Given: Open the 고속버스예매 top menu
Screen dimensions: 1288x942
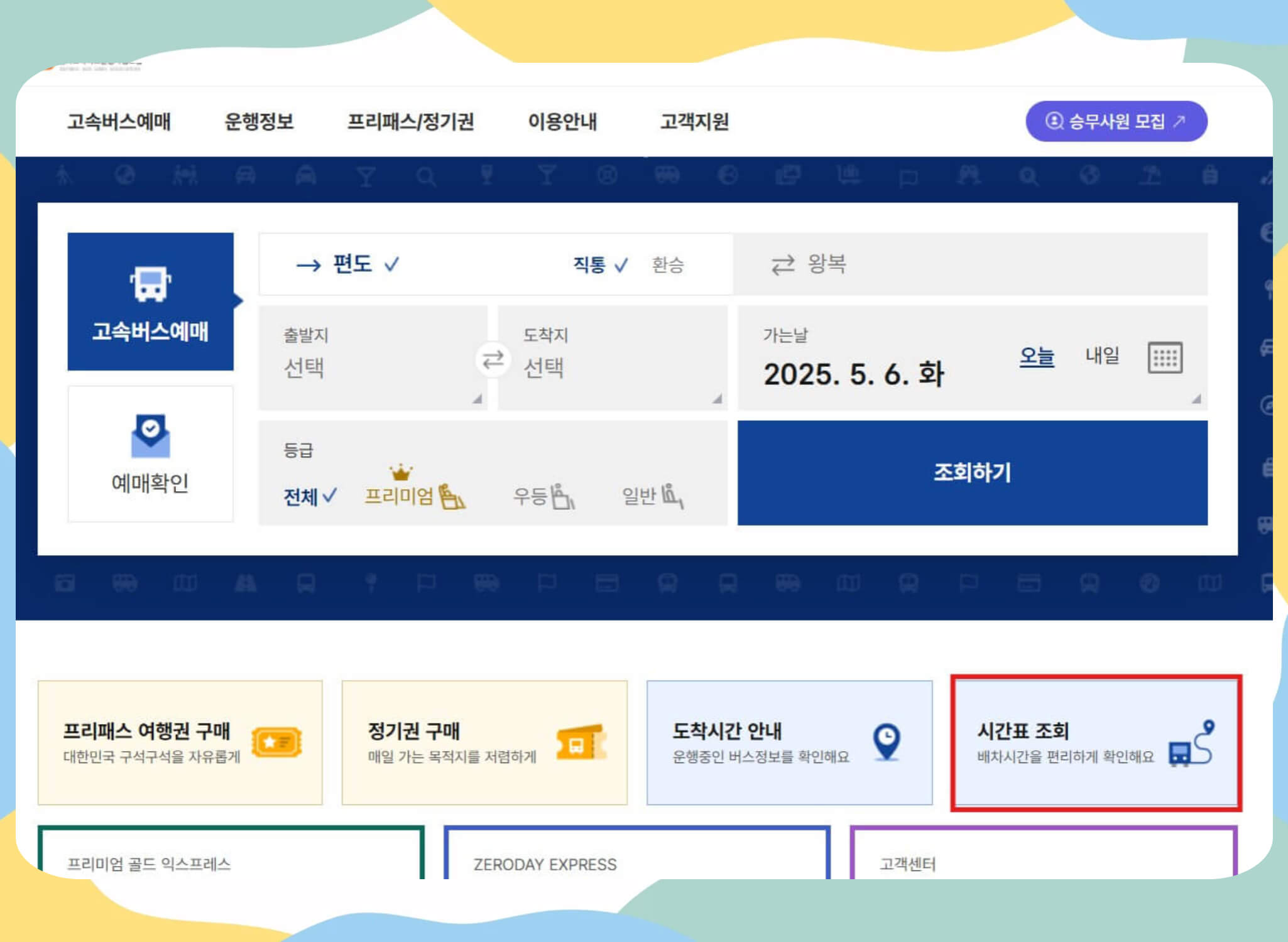Looking at the screenshot, I should click(x=119, y=121).
